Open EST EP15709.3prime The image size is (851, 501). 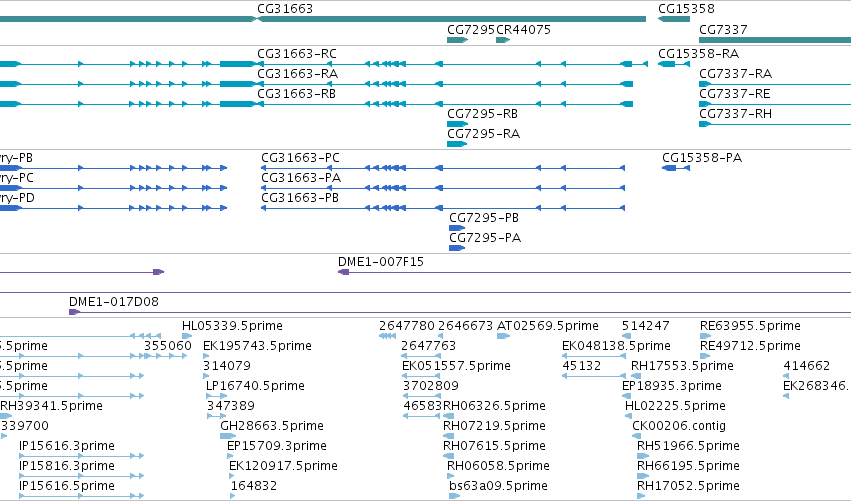pyautogui.click(x=277, y=447)
